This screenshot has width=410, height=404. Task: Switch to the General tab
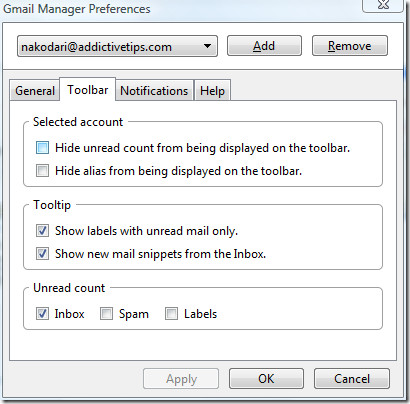(x=35, y=91)
